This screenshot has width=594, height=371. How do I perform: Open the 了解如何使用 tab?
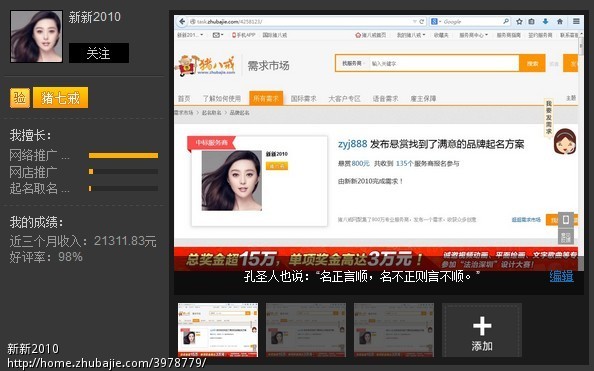tap(222, 99)
